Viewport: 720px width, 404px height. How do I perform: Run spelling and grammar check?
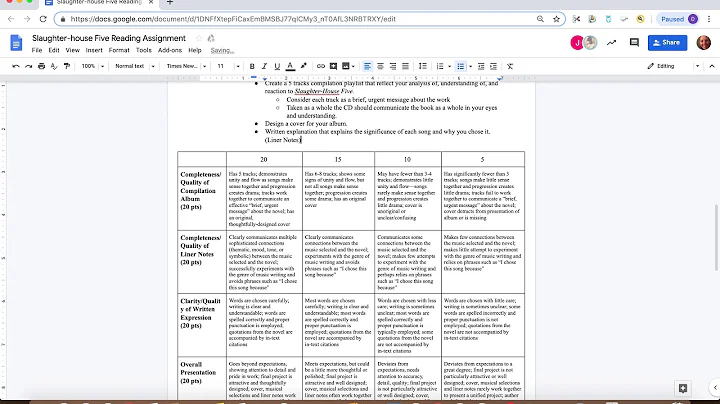pyautogui.click(x=54, y=66)
